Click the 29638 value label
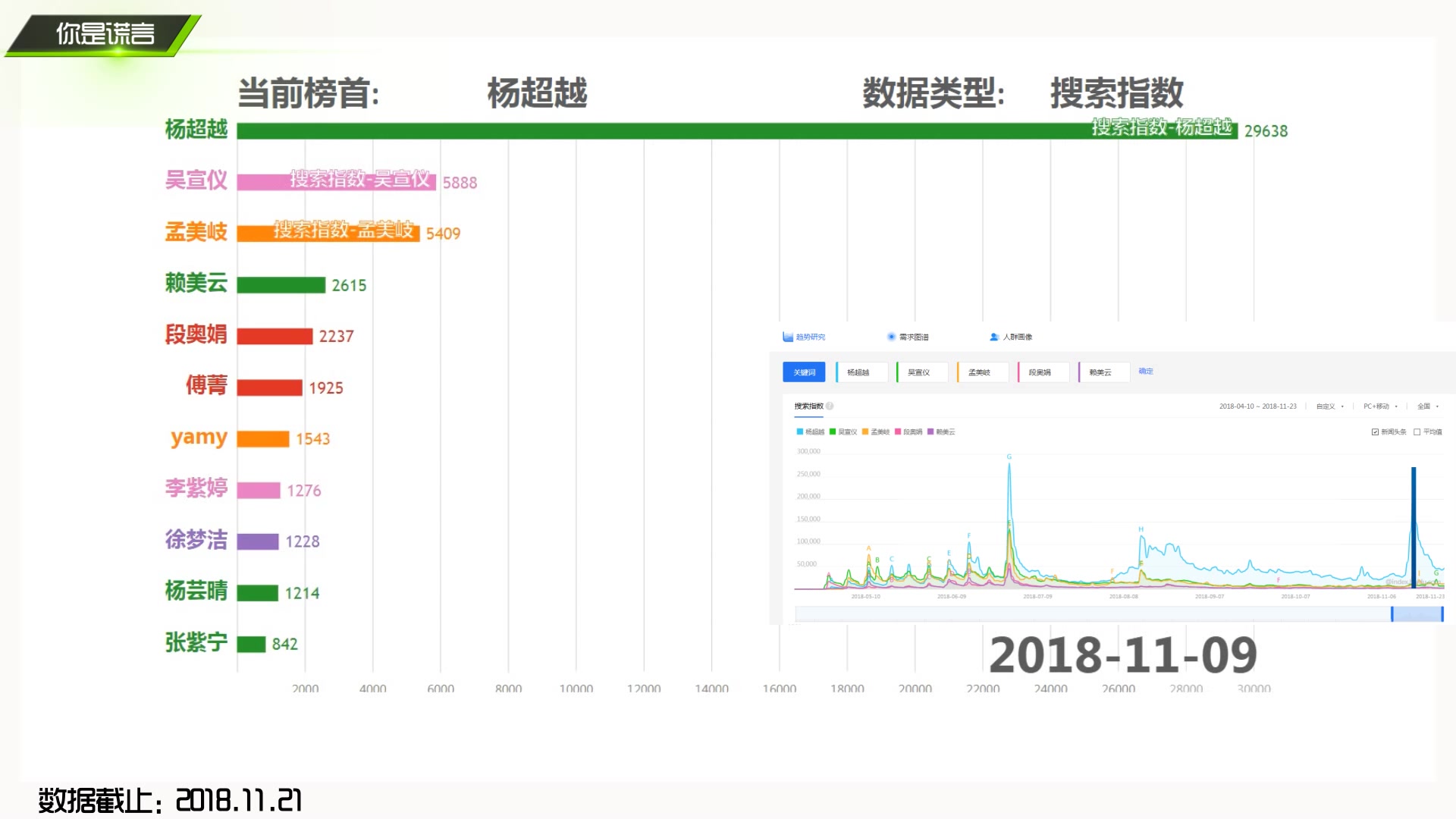This screenshot has width=1456, height=819. pyautogui.click(x=1266, y=131)
